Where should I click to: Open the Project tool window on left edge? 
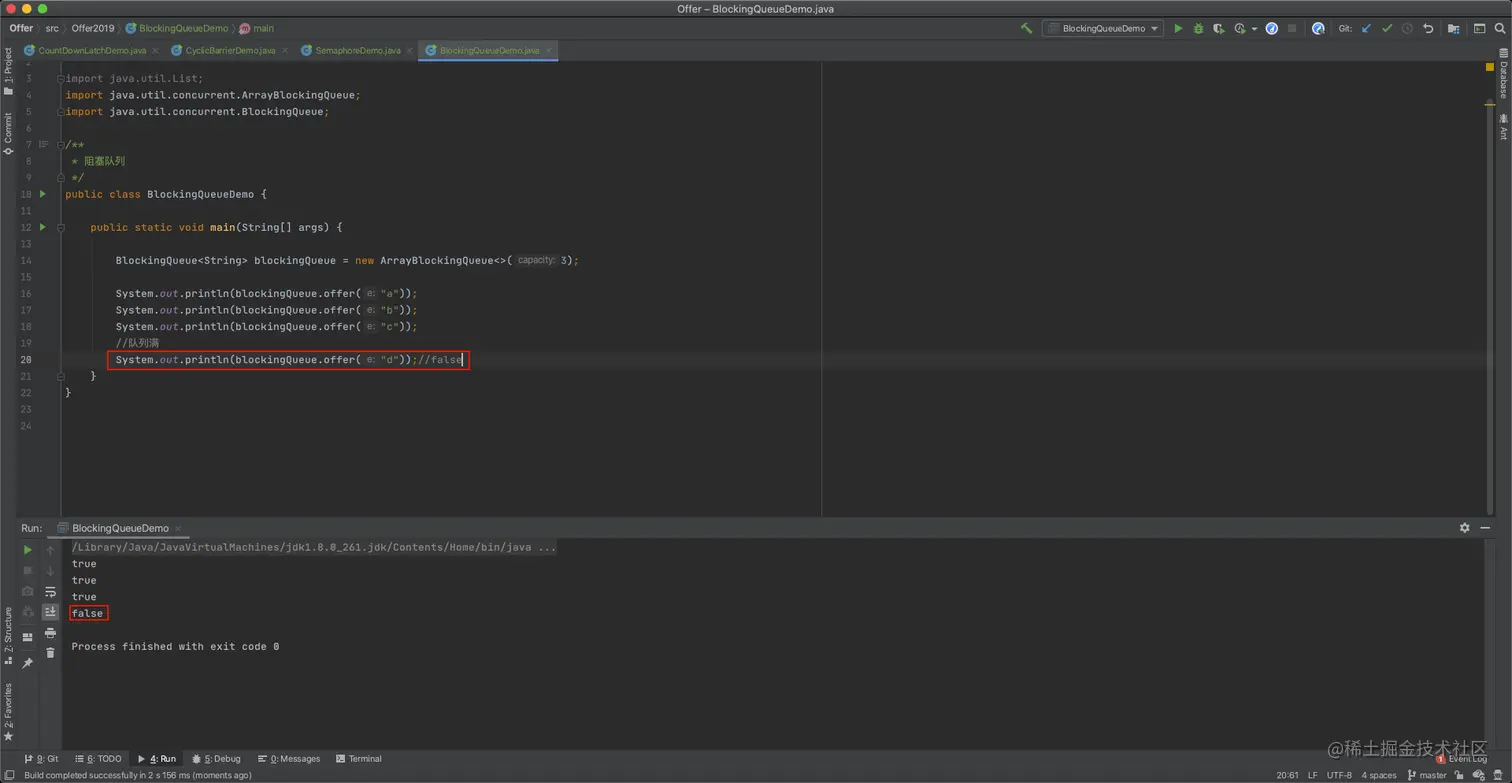(8, 70)
